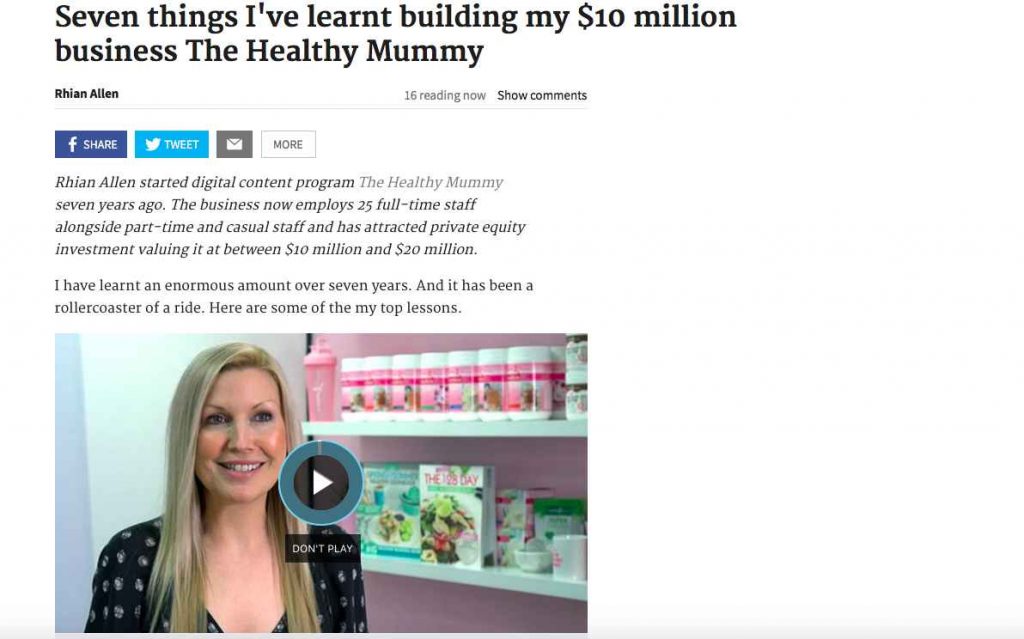Click the Facebook "f" logo icon
This screenshot has height=639, width=1024.
tap(72, 144)
